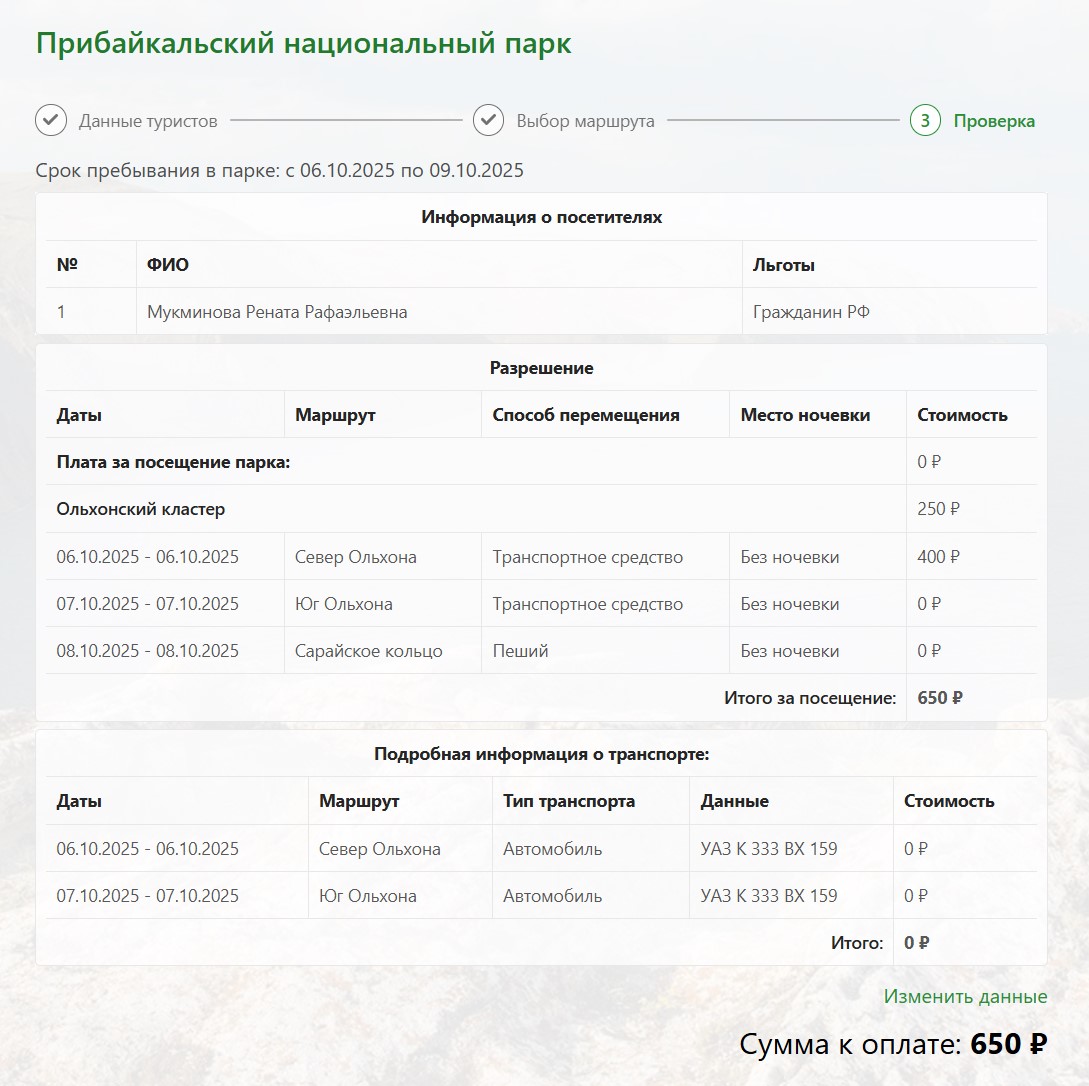Screen dimensions: 1089x1086
Task: Select the Ольхонский кластер row
Action: pos(141,509)
